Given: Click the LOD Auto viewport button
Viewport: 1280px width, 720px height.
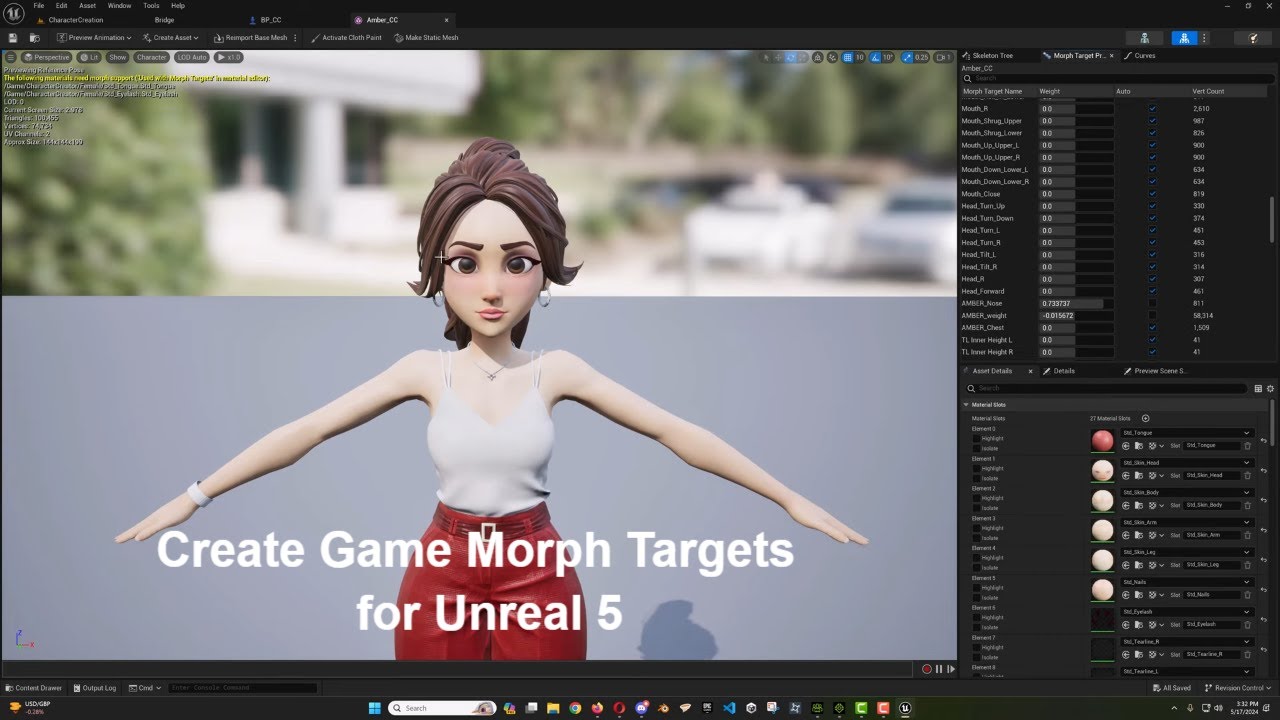Looking at the screenshot, I should click(x=191, y=57).
